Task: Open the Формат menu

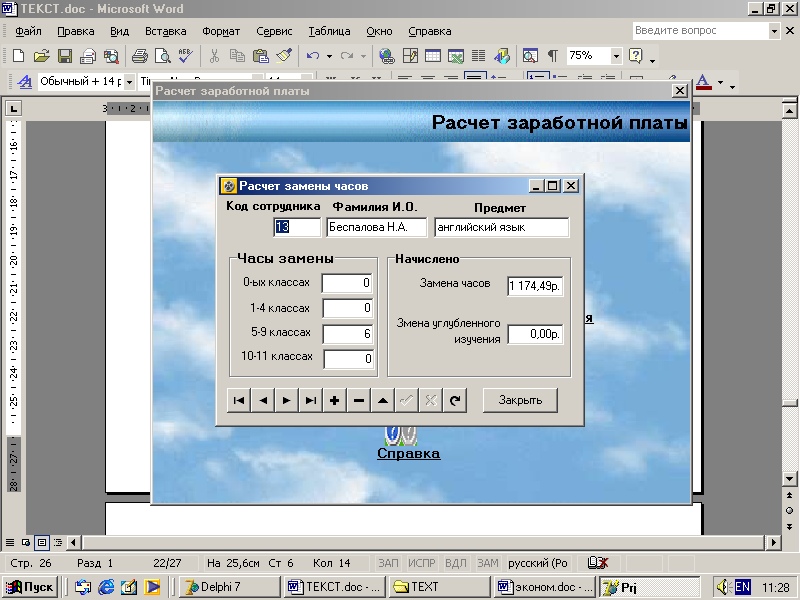Action: tap(221, 31)
